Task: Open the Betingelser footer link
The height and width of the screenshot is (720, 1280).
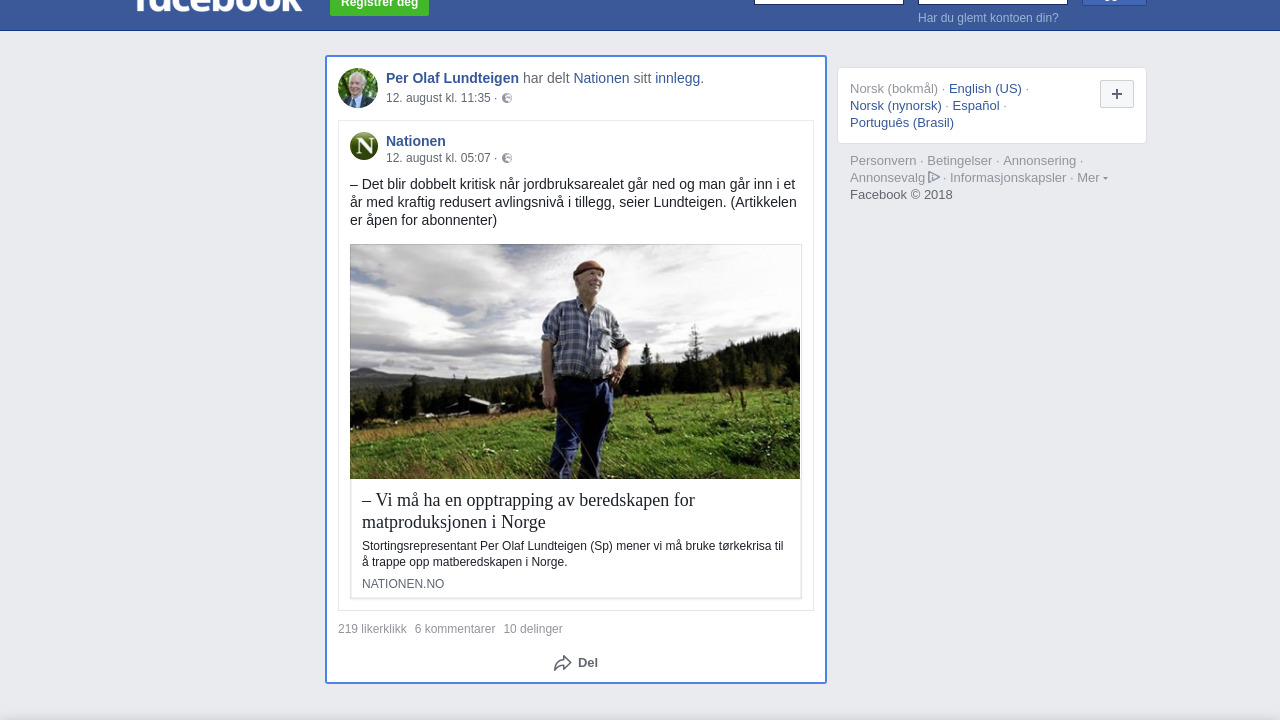Action: (960, 161)
